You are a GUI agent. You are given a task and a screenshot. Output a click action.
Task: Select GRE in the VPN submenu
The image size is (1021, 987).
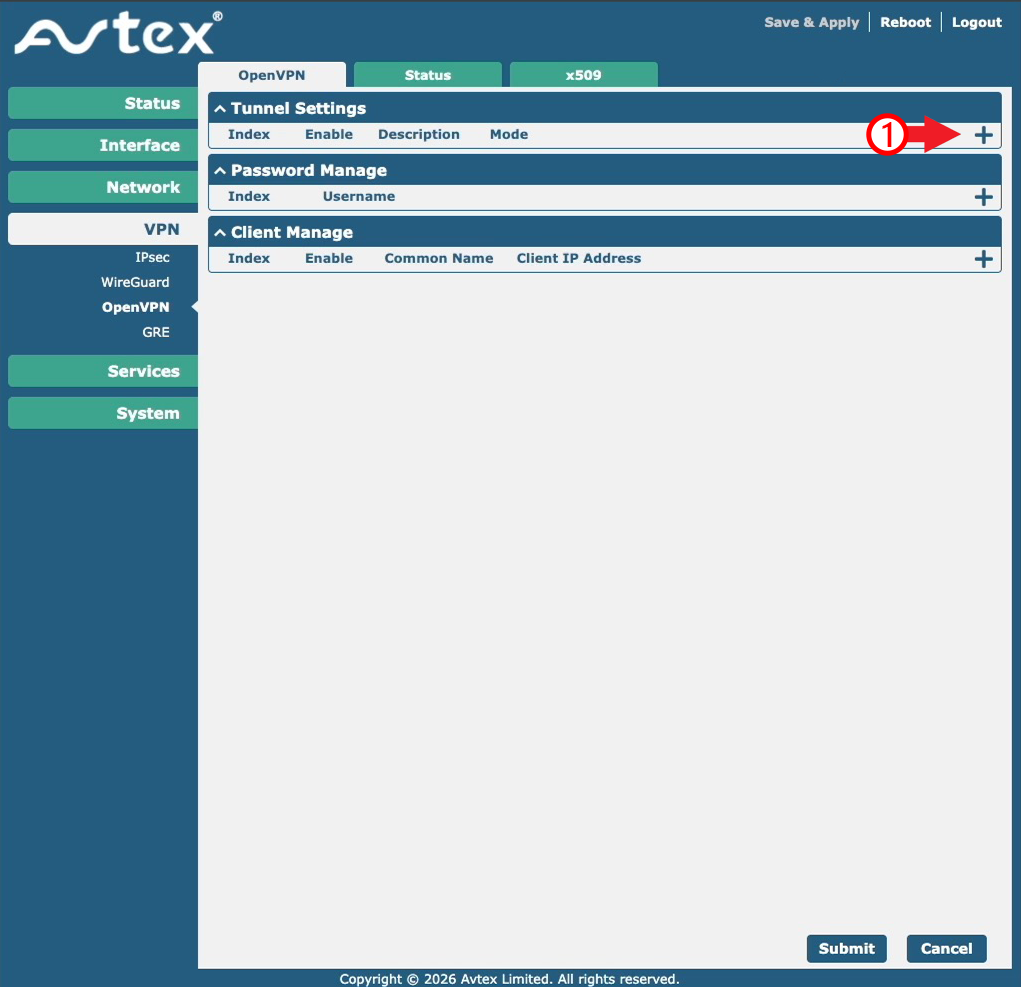click(155, 333)
